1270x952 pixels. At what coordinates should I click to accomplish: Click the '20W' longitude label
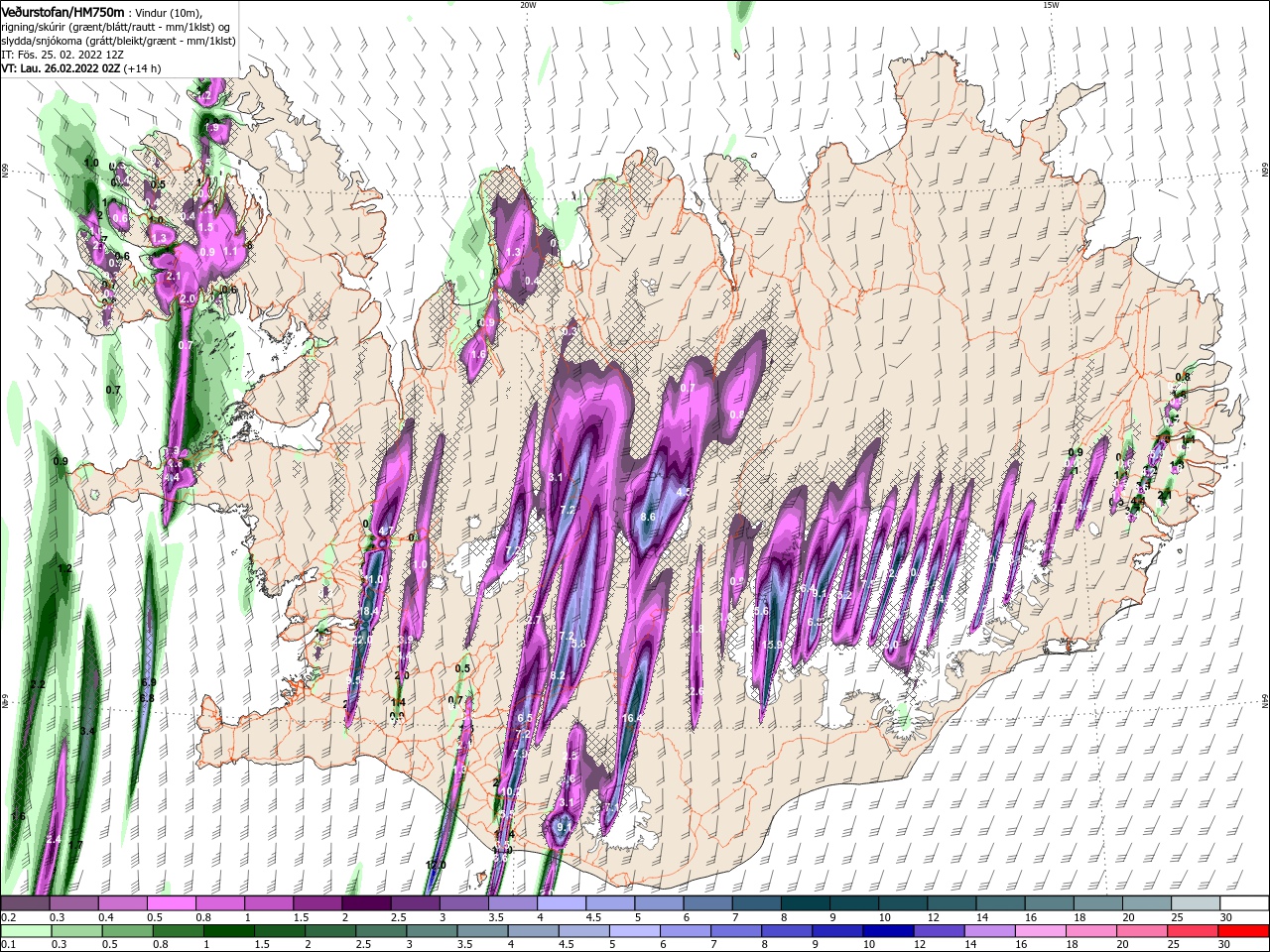click(528, 5)
